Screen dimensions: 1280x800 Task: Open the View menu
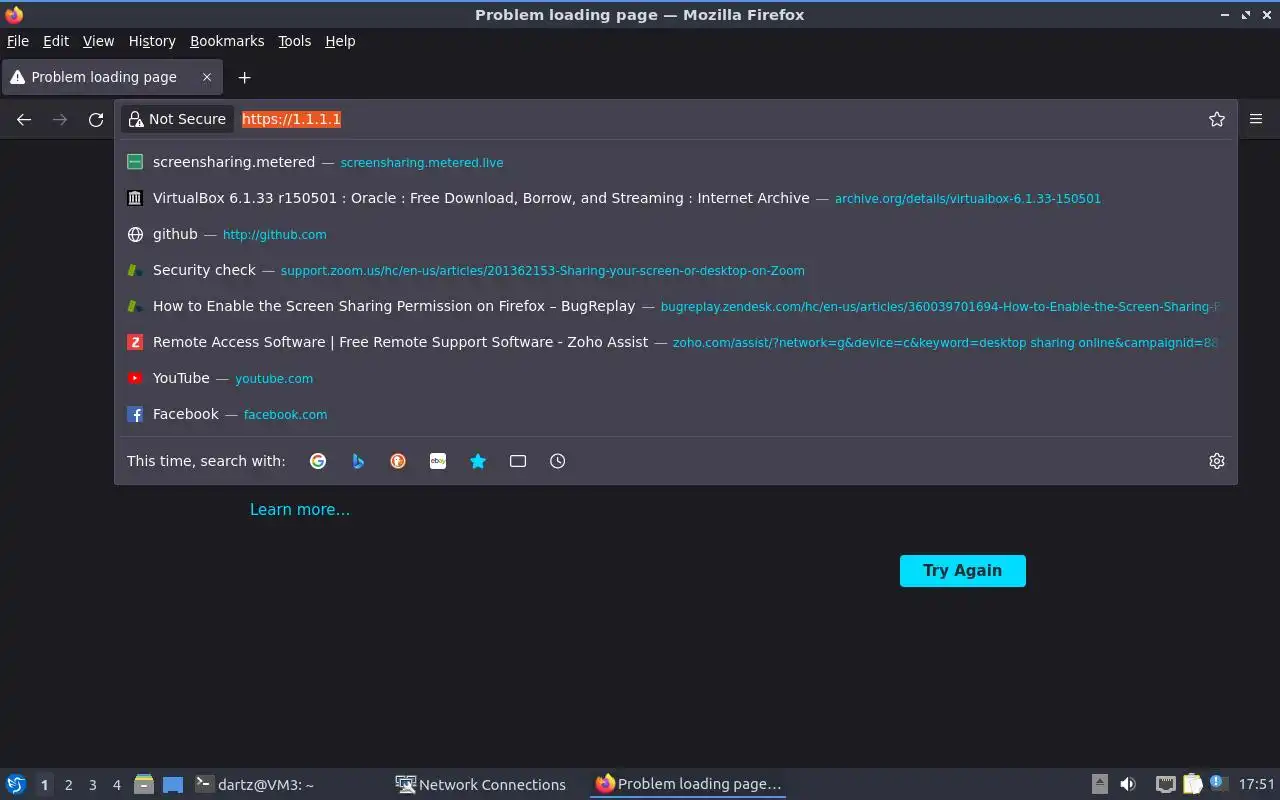[x=98, y=41]
